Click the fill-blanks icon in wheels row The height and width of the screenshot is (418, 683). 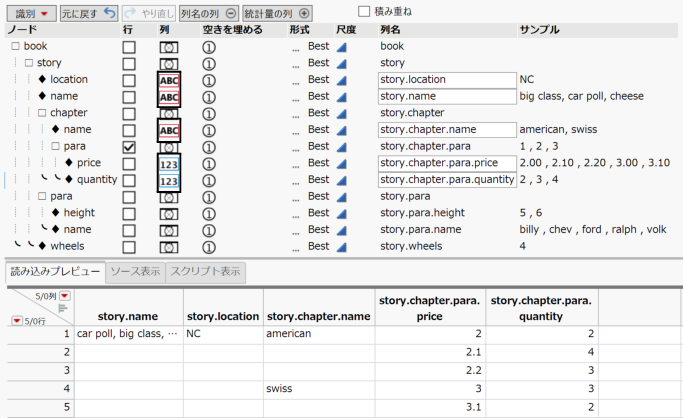210,247
